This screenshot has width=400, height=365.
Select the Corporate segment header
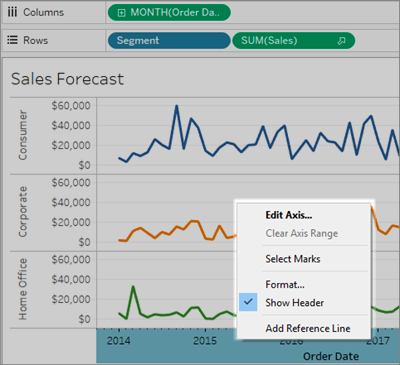point(22,212)
